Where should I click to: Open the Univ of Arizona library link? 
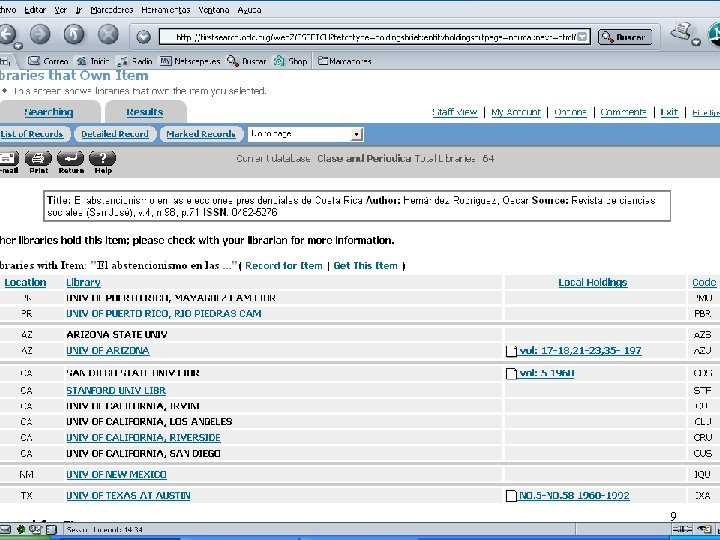click(108, 351)
